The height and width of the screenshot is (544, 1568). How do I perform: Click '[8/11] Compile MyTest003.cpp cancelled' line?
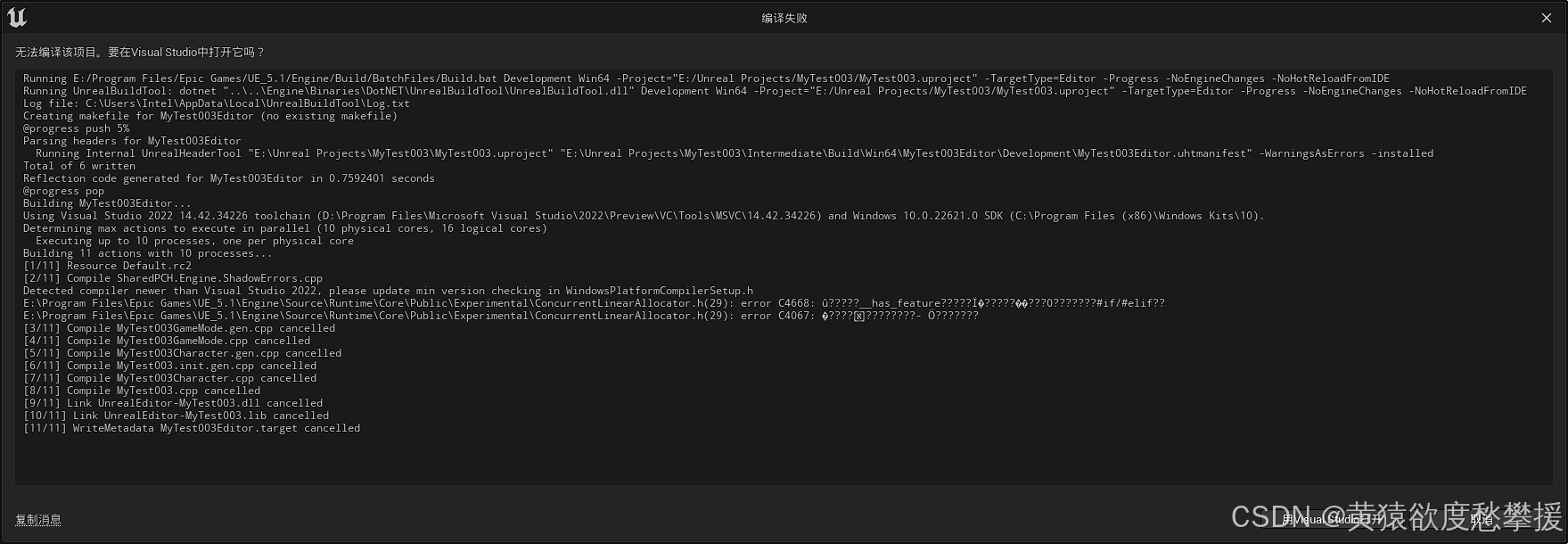[142, 391]
